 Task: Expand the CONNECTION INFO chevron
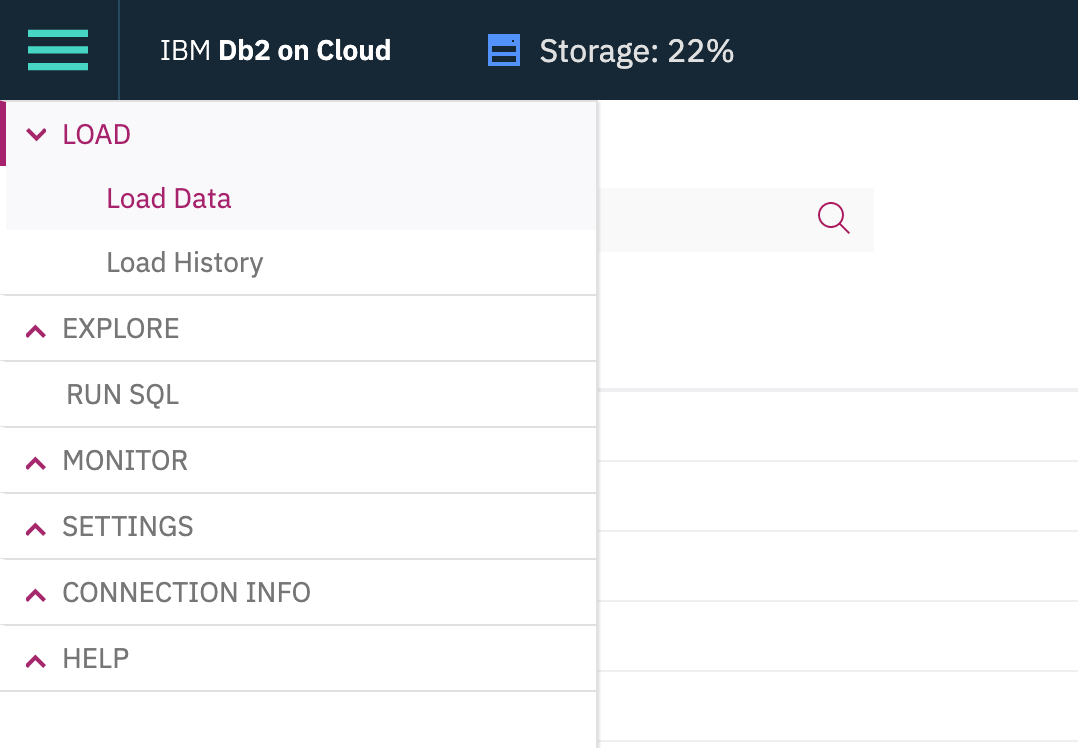[x=36, y=594]
